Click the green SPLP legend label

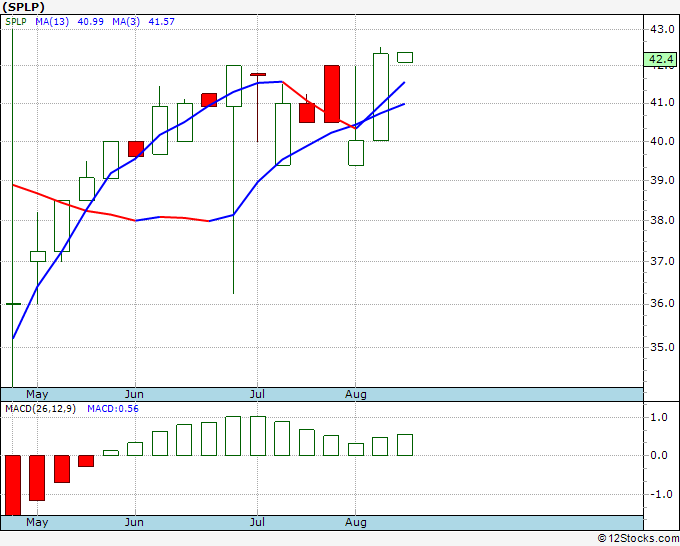coord(16,21)
